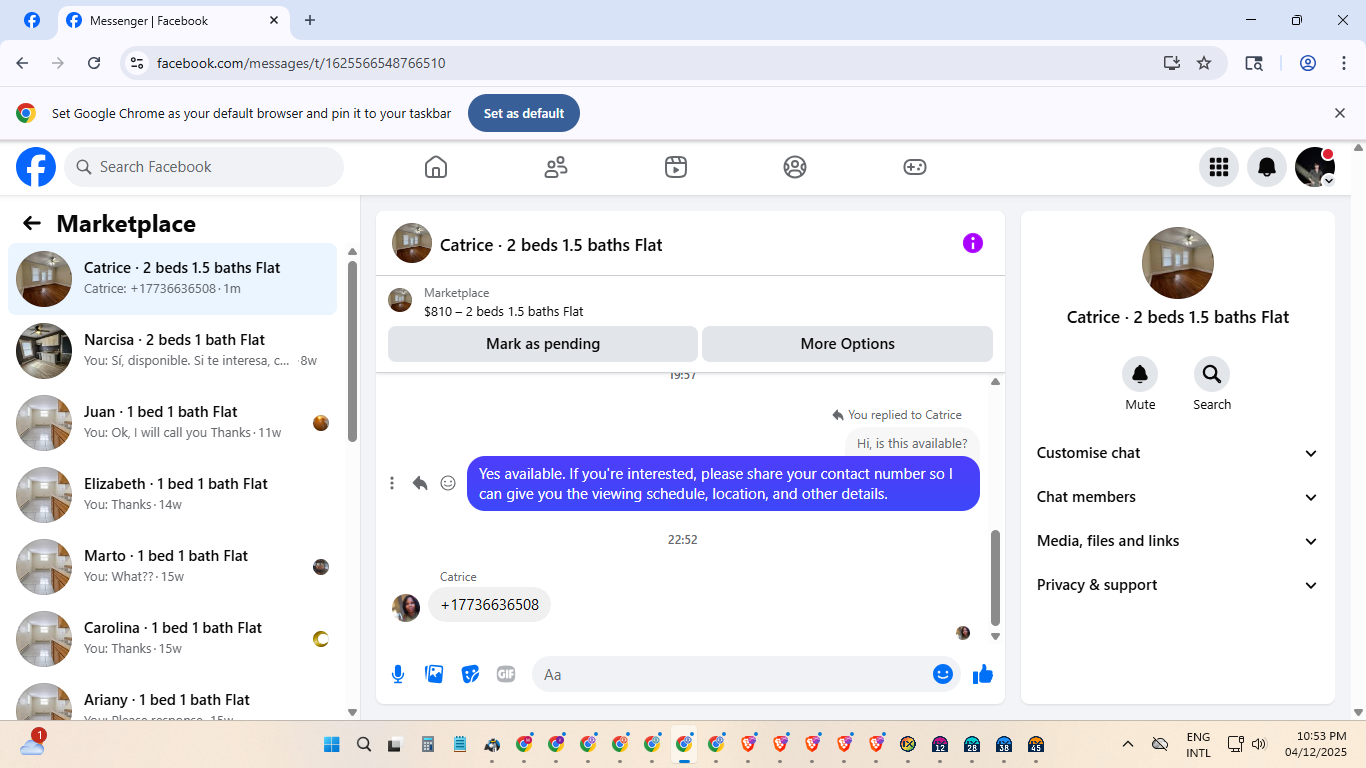The width and height of the screenshot is (1366, 768).
Task: Open Juan 1 bed 1 bath Flat chat
Action: [173, 423]
